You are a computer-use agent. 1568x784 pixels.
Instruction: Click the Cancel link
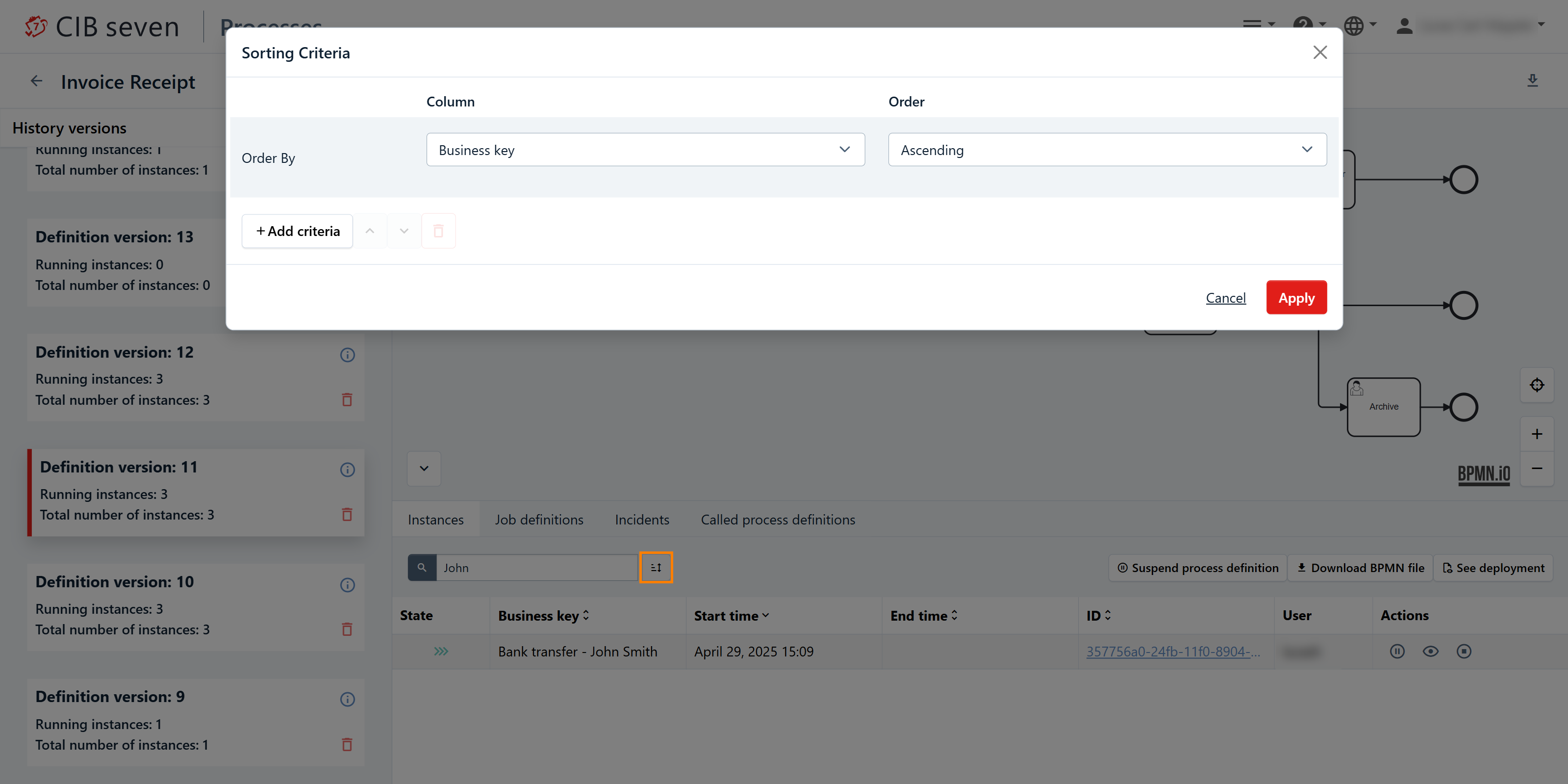pyautogui.click(x=1225, y=297)
